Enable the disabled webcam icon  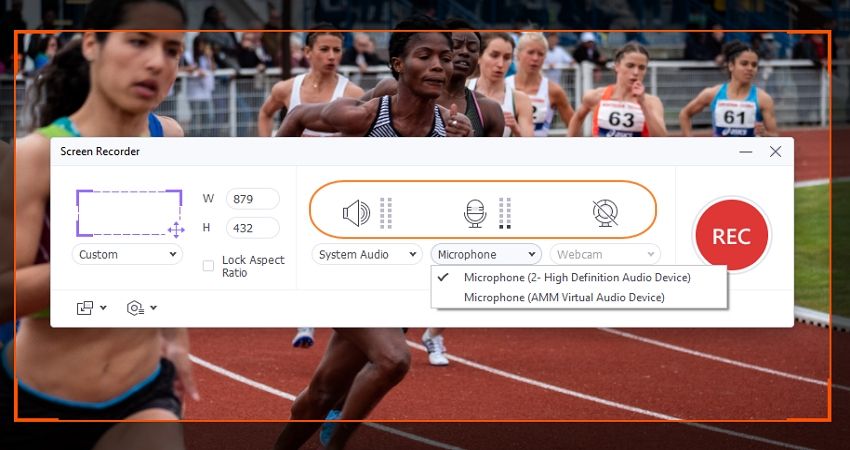point(605,213)
